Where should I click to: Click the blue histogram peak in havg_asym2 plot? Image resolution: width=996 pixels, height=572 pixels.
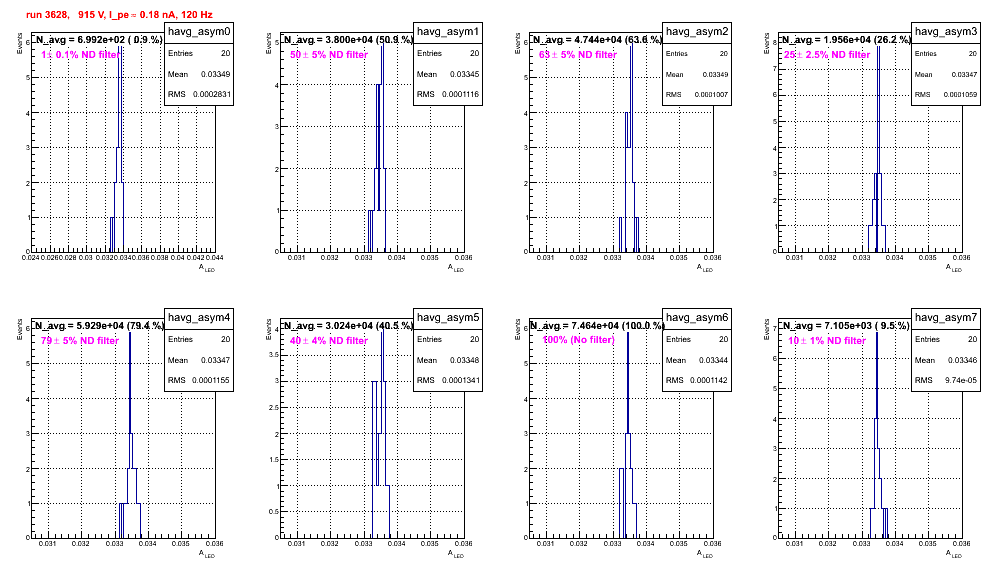click(631, 48)
